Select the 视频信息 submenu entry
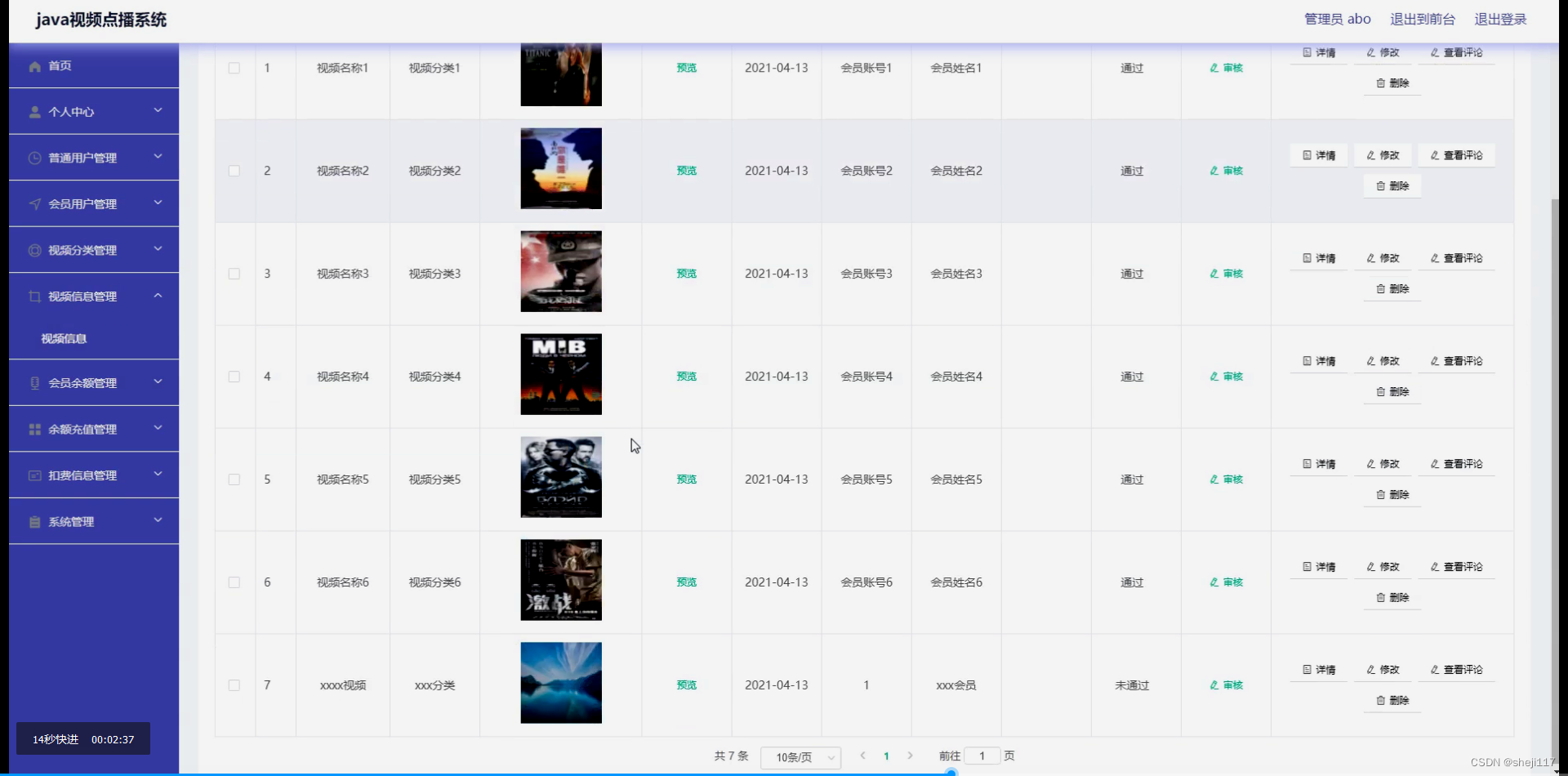Screen dimensions: 1568x776 [x=64, y=338]
